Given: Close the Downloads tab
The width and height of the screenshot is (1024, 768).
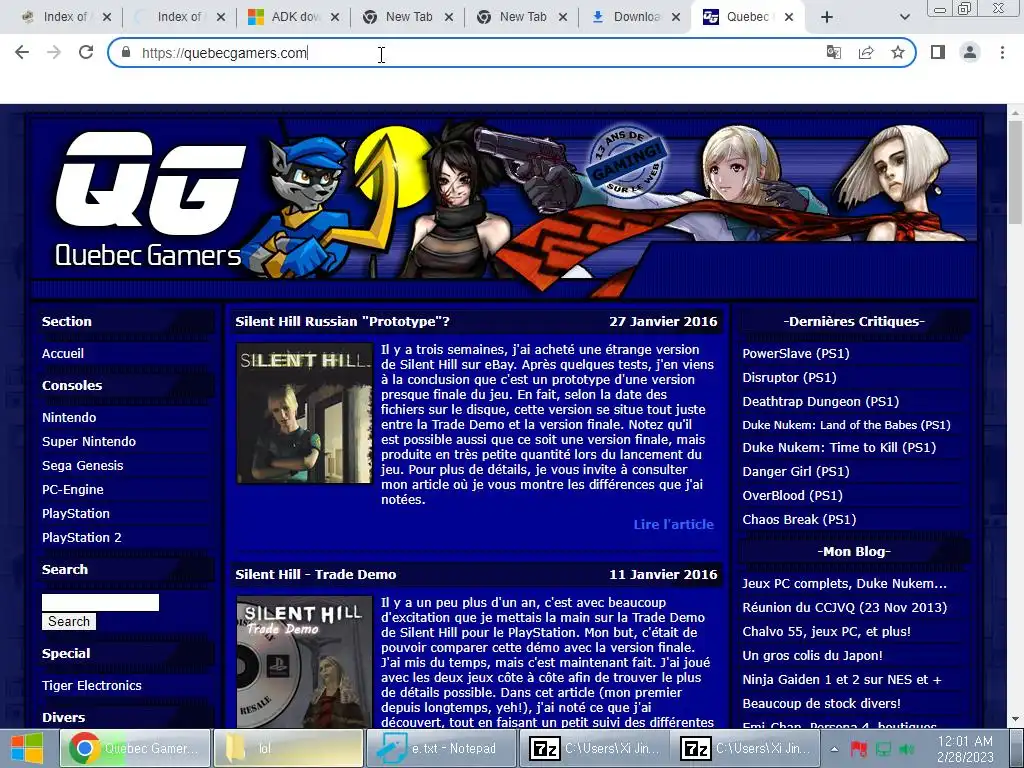Looking at the screenshot, I should (x=676, y=17).
